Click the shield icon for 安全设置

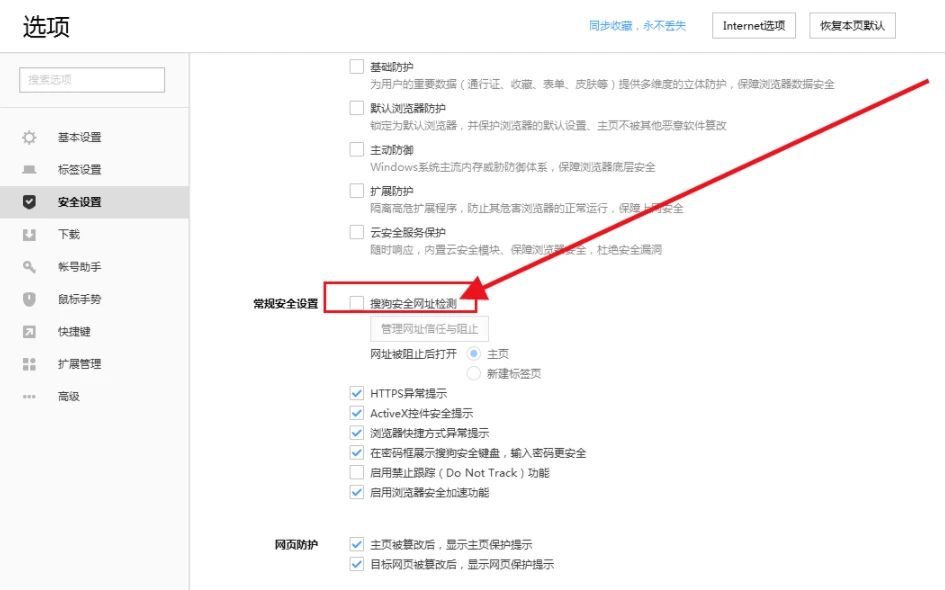[x=29, y=202]
